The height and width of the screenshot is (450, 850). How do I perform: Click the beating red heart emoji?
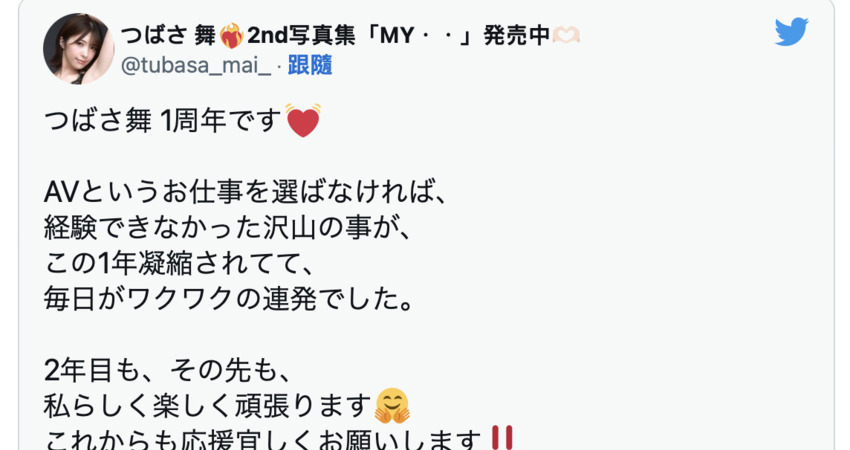(x=302, y=120)
